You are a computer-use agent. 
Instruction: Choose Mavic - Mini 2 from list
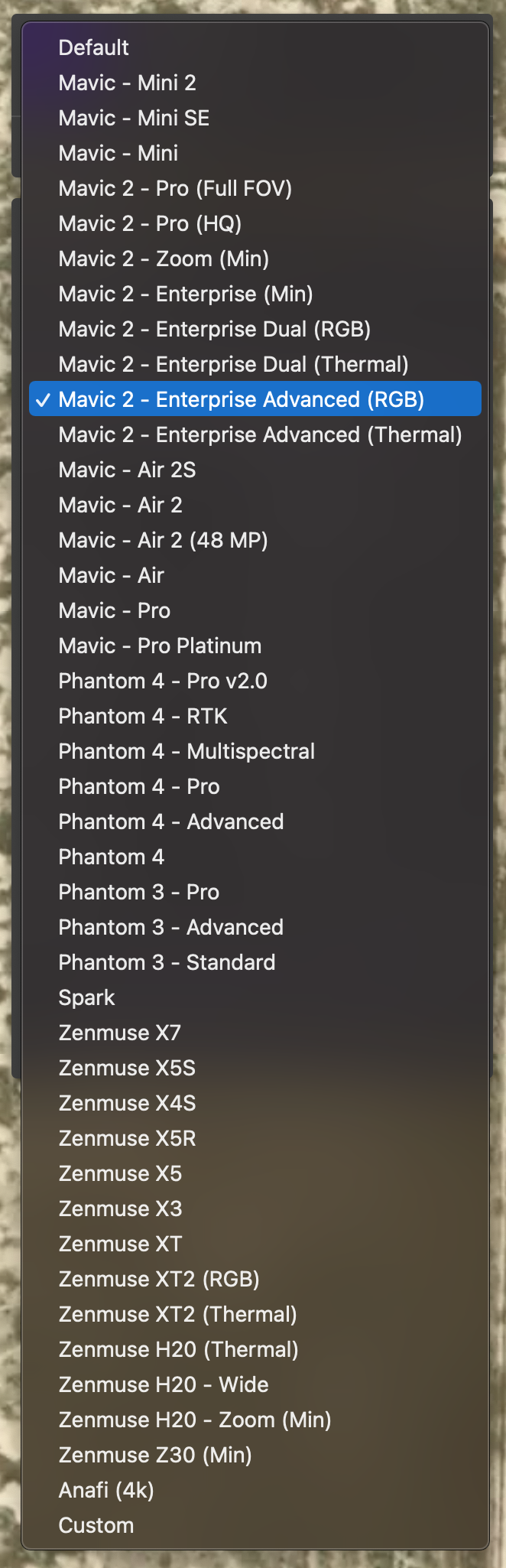click(255, 83)
